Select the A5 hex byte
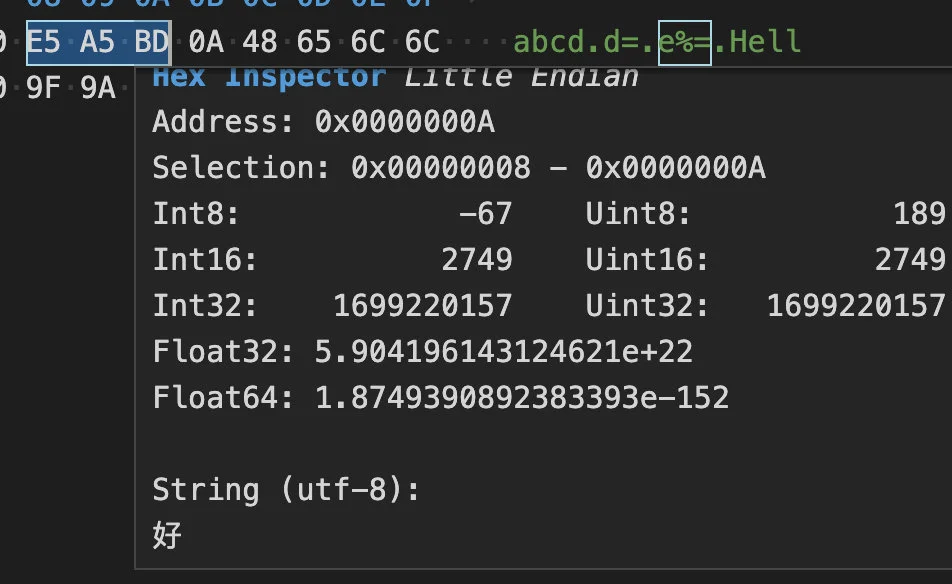This screenshot has height=584, width=952. pos(99,41)
